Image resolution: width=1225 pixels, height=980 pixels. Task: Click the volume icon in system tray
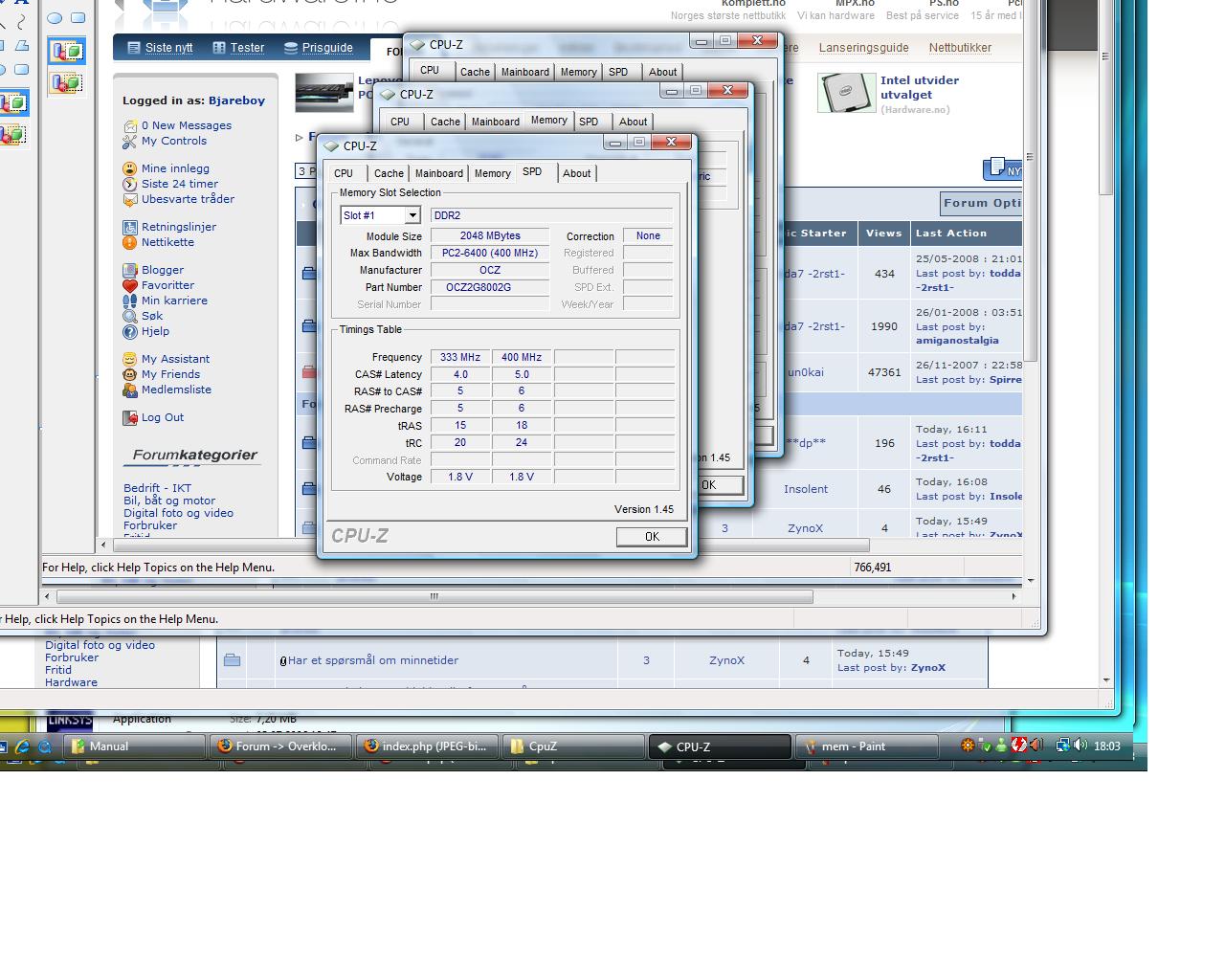tap(1080, 746)
